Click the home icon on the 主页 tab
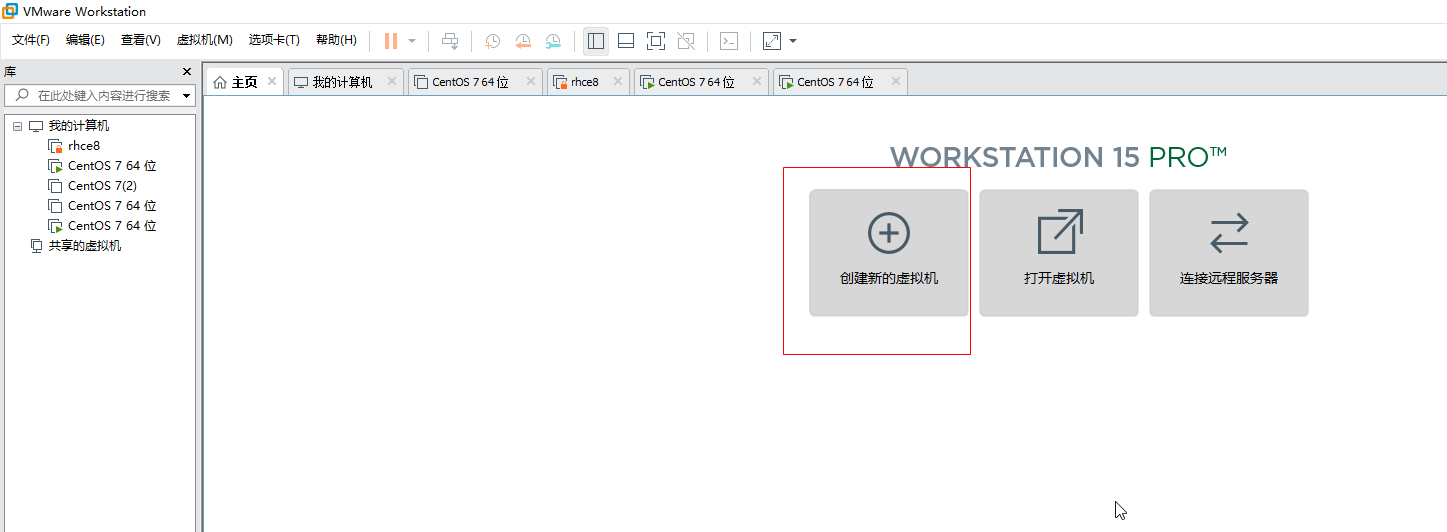 220,82
